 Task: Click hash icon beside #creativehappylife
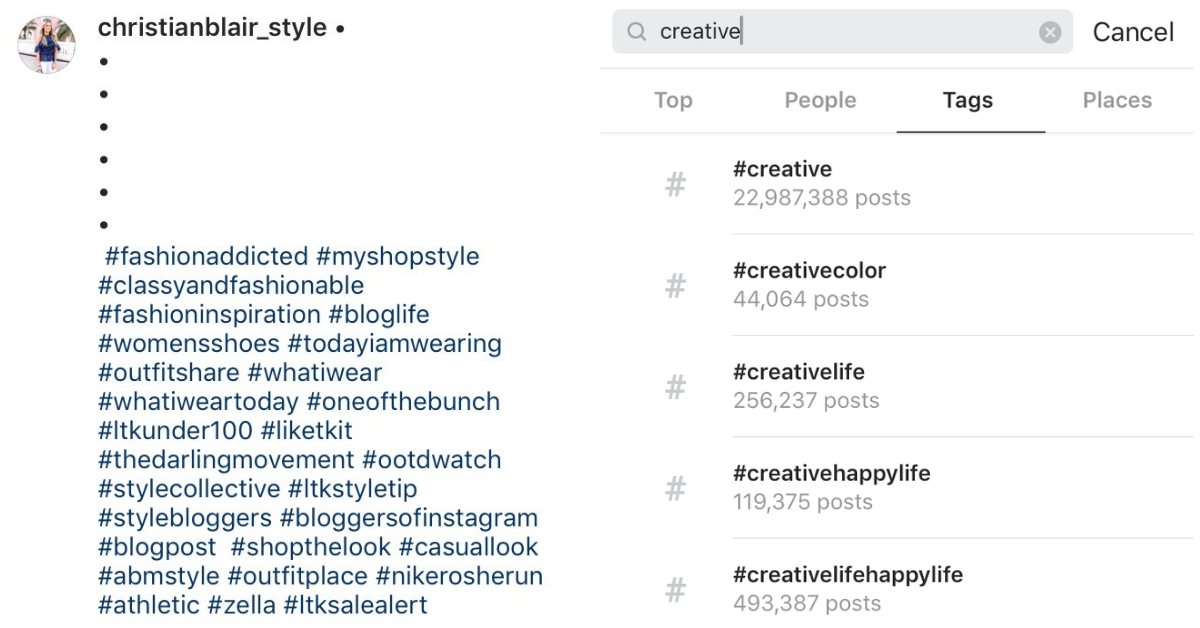pos(676,489)
